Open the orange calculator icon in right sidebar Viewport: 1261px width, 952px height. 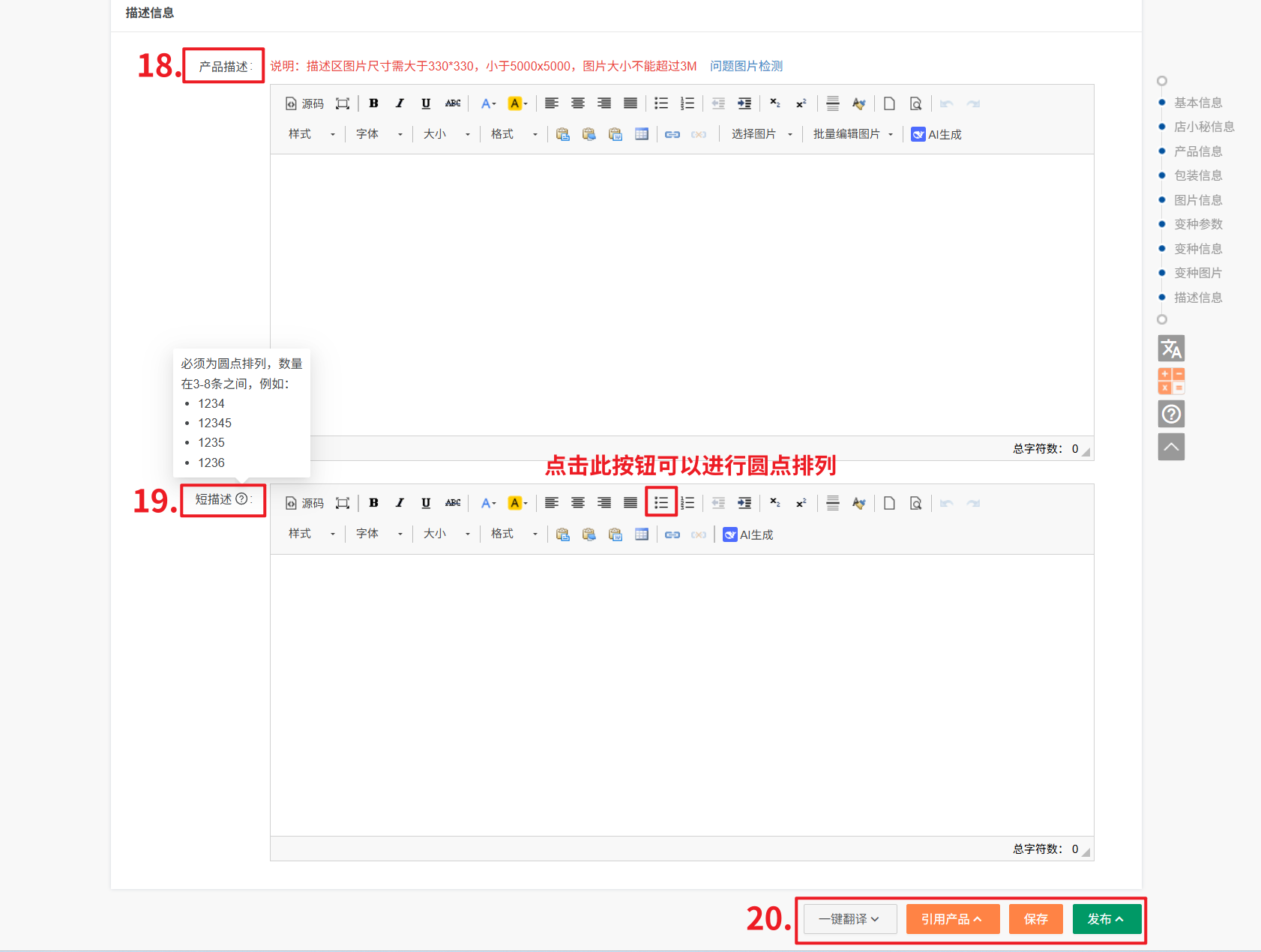click(x=1171, y=381)
